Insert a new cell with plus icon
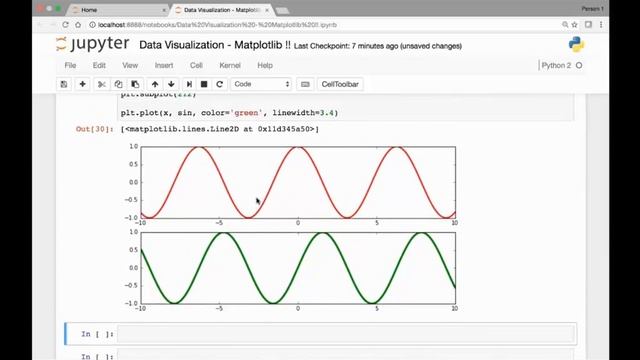The image size is (640, 360). coord(82,84)
